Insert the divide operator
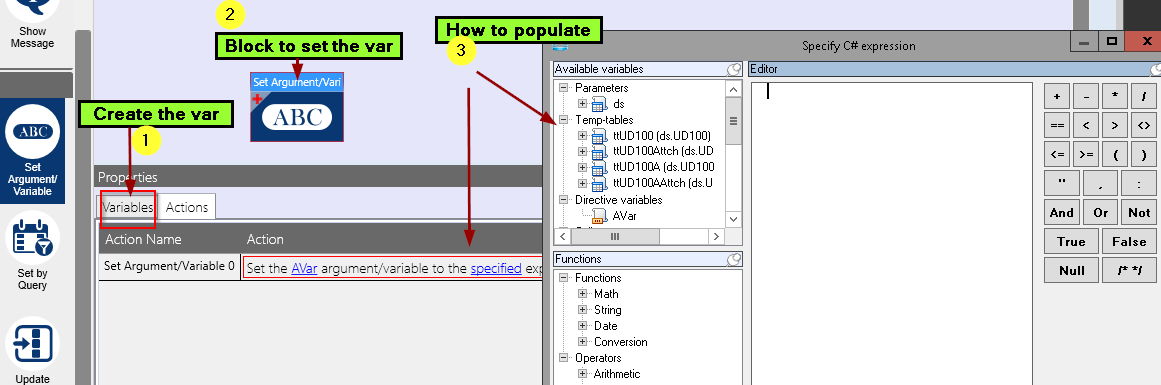1161x385 pixels. coord(1144,97)
